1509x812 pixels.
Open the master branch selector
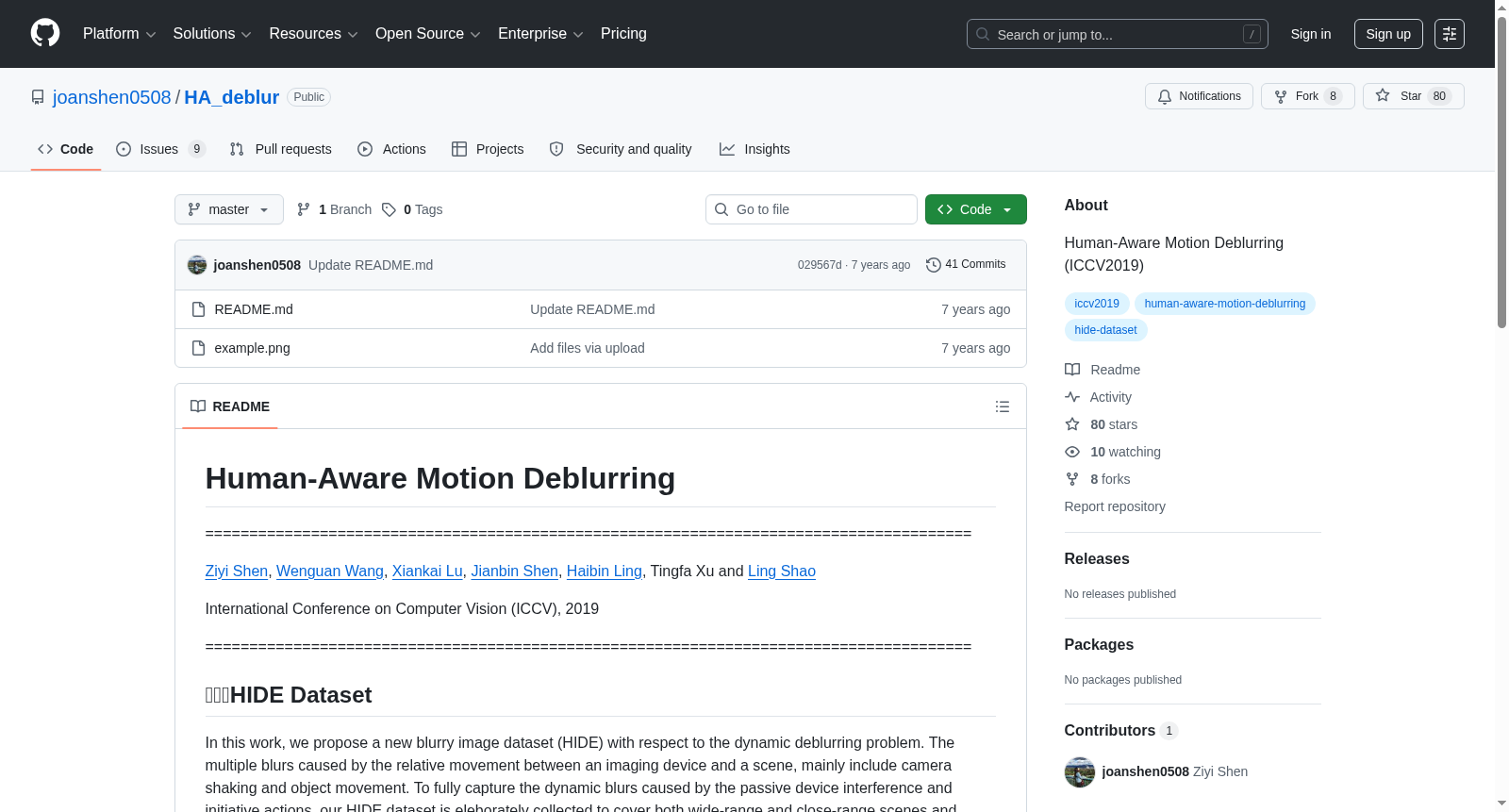(x=229, y=209)
